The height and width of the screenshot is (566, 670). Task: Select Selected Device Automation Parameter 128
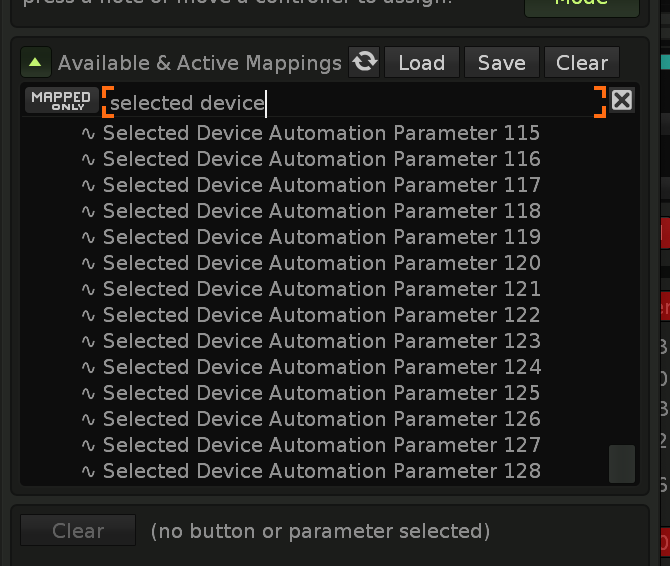click(x=320, y=471)
